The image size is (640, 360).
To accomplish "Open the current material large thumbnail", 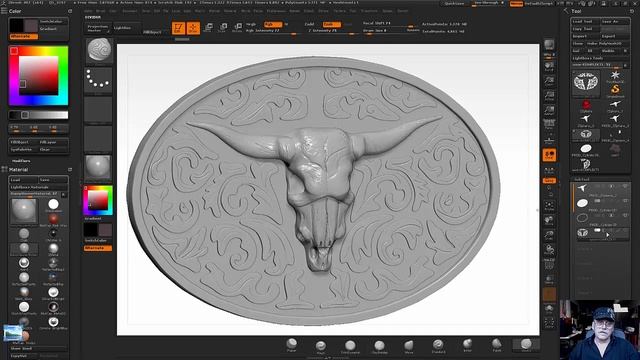I will point(24,211).
